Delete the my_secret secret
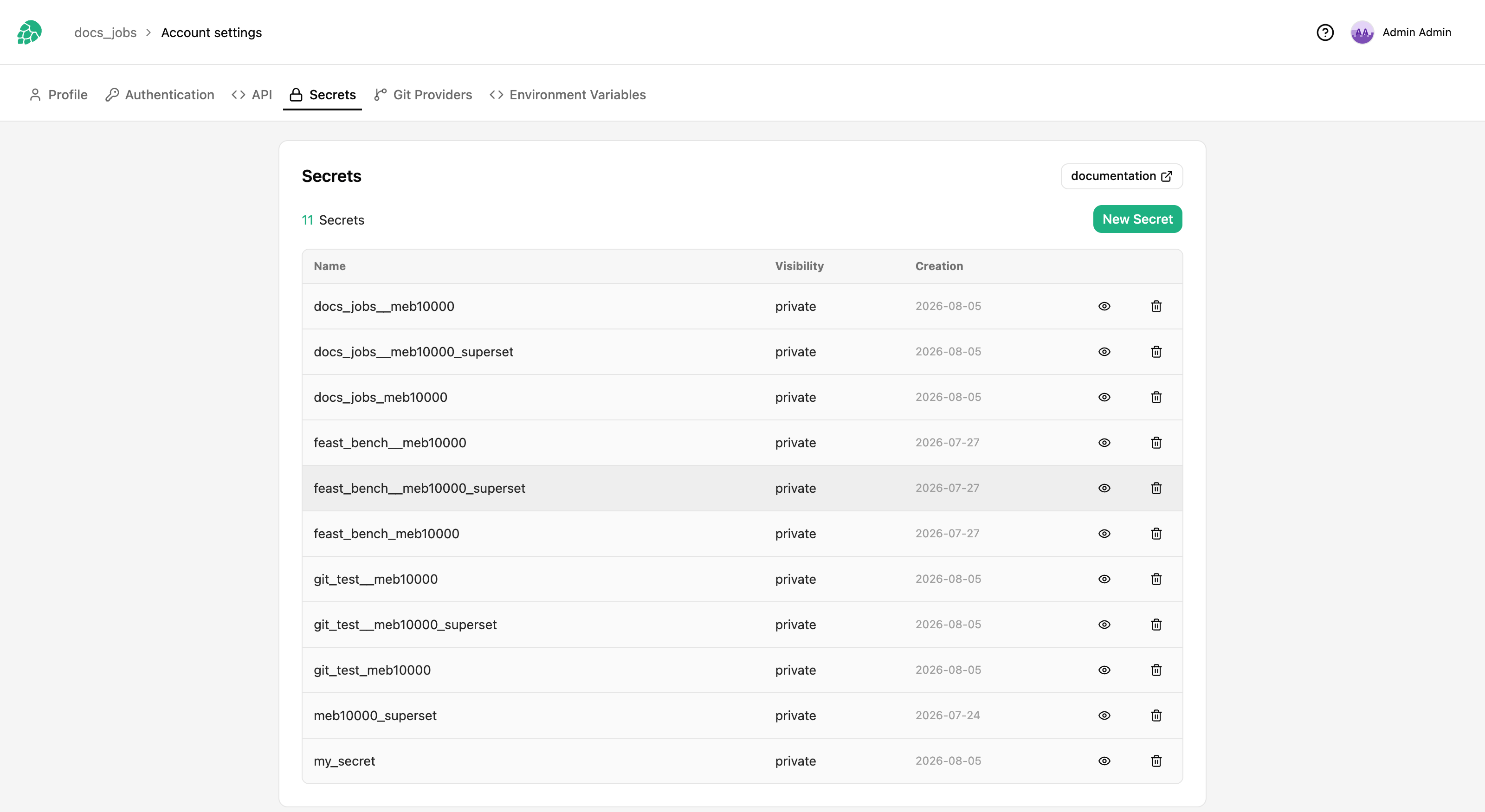 click(x=1156, y=761)
